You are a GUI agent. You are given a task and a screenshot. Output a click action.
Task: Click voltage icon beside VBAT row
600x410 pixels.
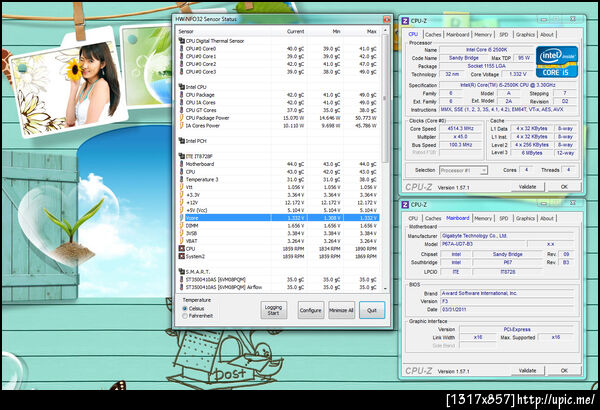click(x=181, y=241)
